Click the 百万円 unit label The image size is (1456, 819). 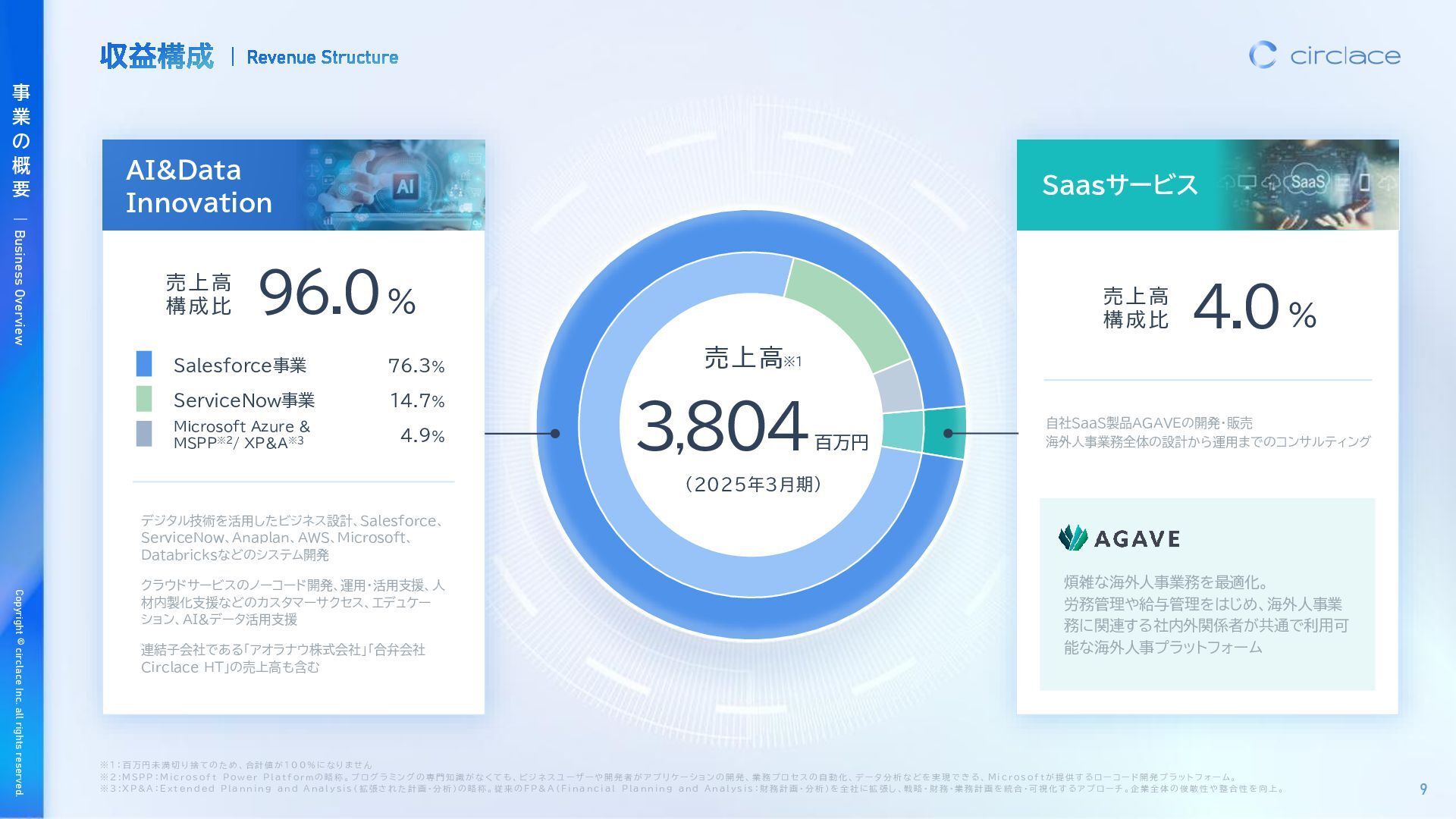(x=841, y=443)
